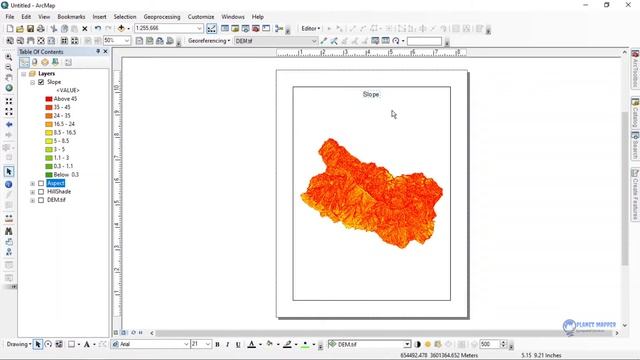
Task: Open the Selection menu
Action: click(125, 17)
